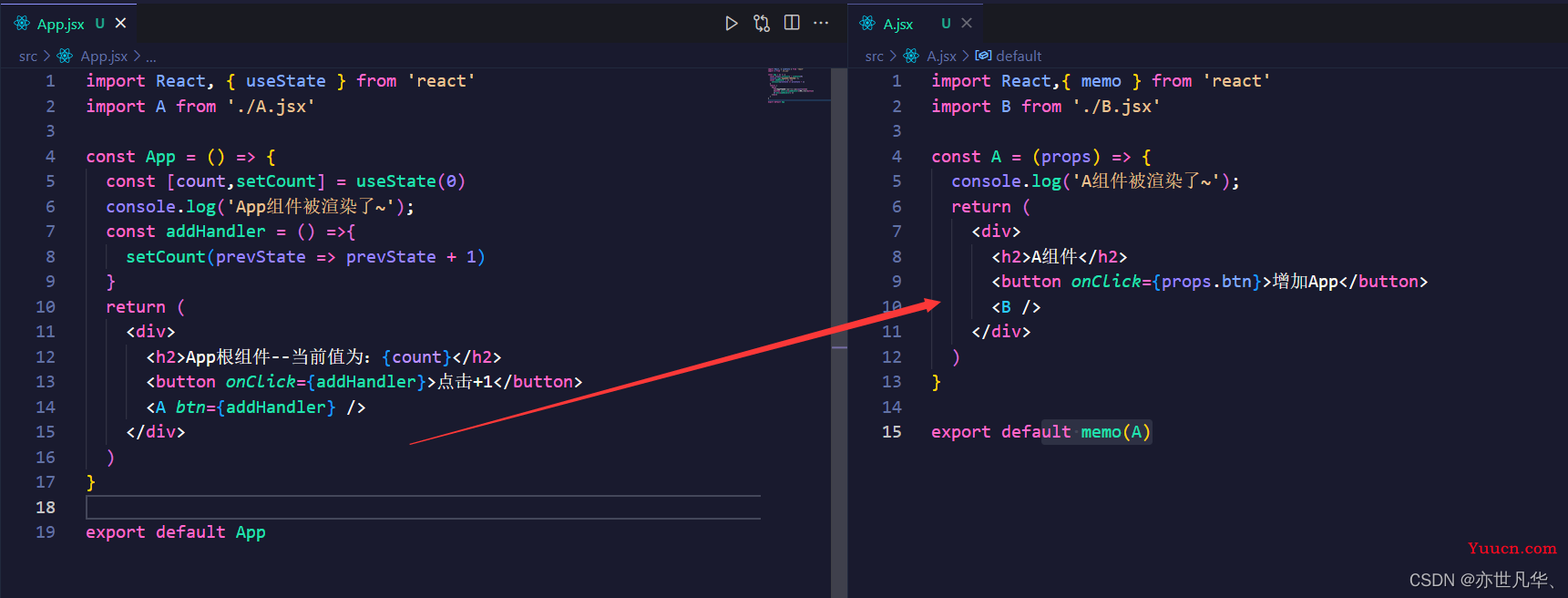Image resolution: width=1568 pixels, height=598 pixels.
Task: Open the More Actions ellipsis menu
Action: [x=821, y=24]
